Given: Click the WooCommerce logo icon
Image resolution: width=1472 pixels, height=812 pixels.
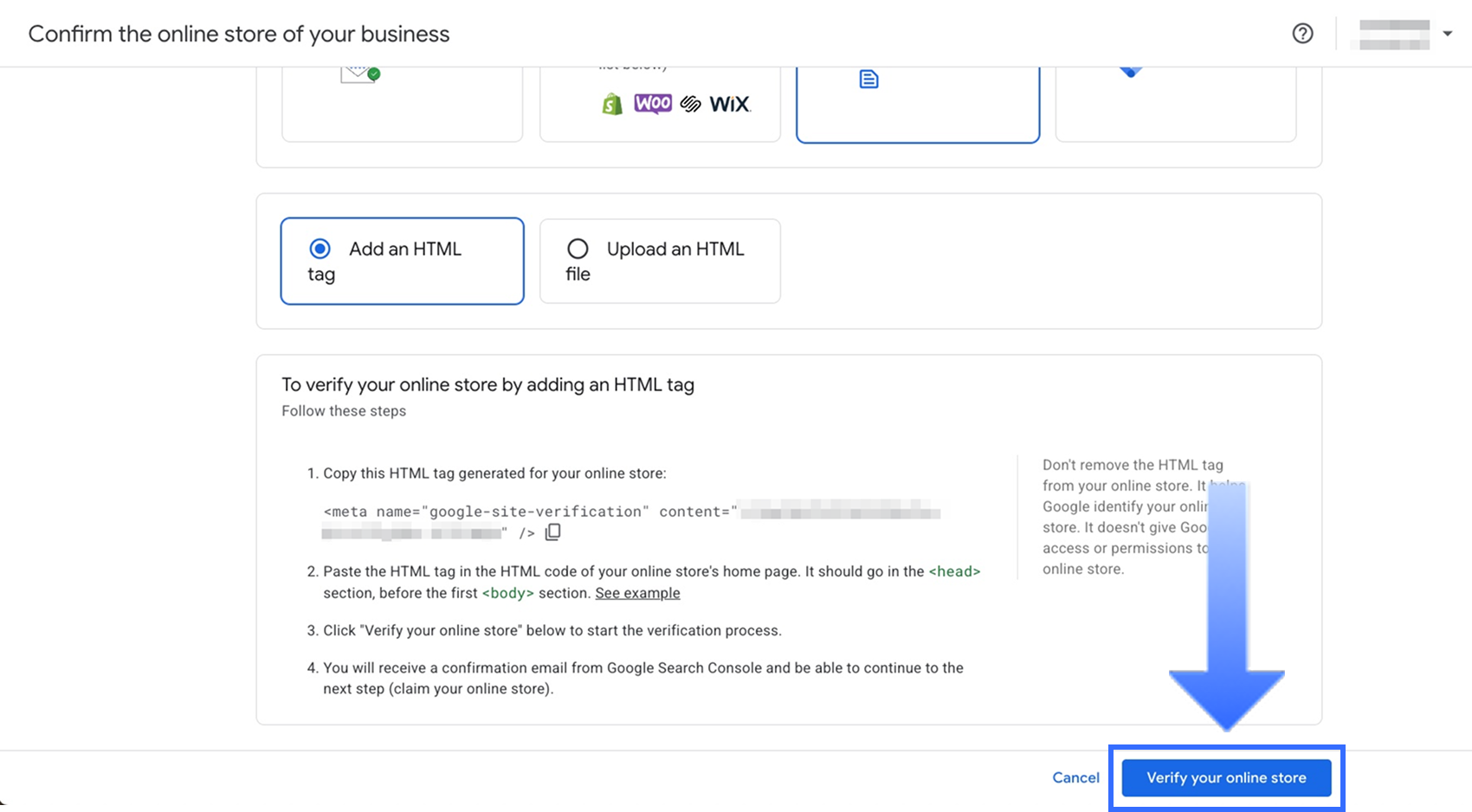Looking at the screenshot, I should tap(653, 104).
